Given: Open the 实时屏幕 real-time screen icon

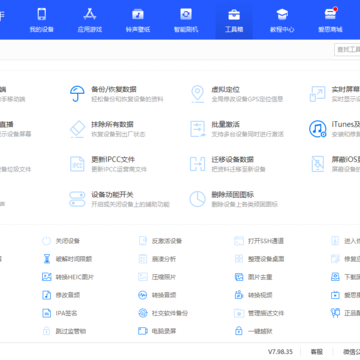Looking at the screenshot, I should (317, 94).
